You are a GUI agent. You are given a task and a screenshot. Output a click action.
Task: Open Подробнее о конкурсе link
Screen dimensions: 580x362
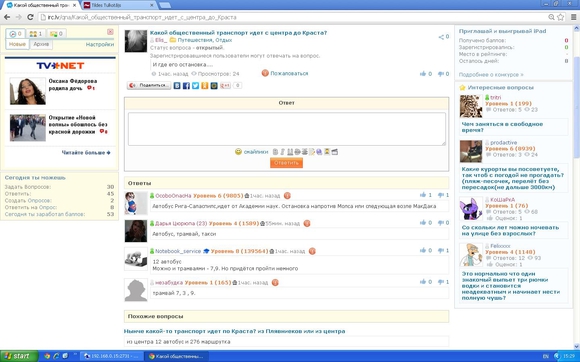[x=491, y=75]
